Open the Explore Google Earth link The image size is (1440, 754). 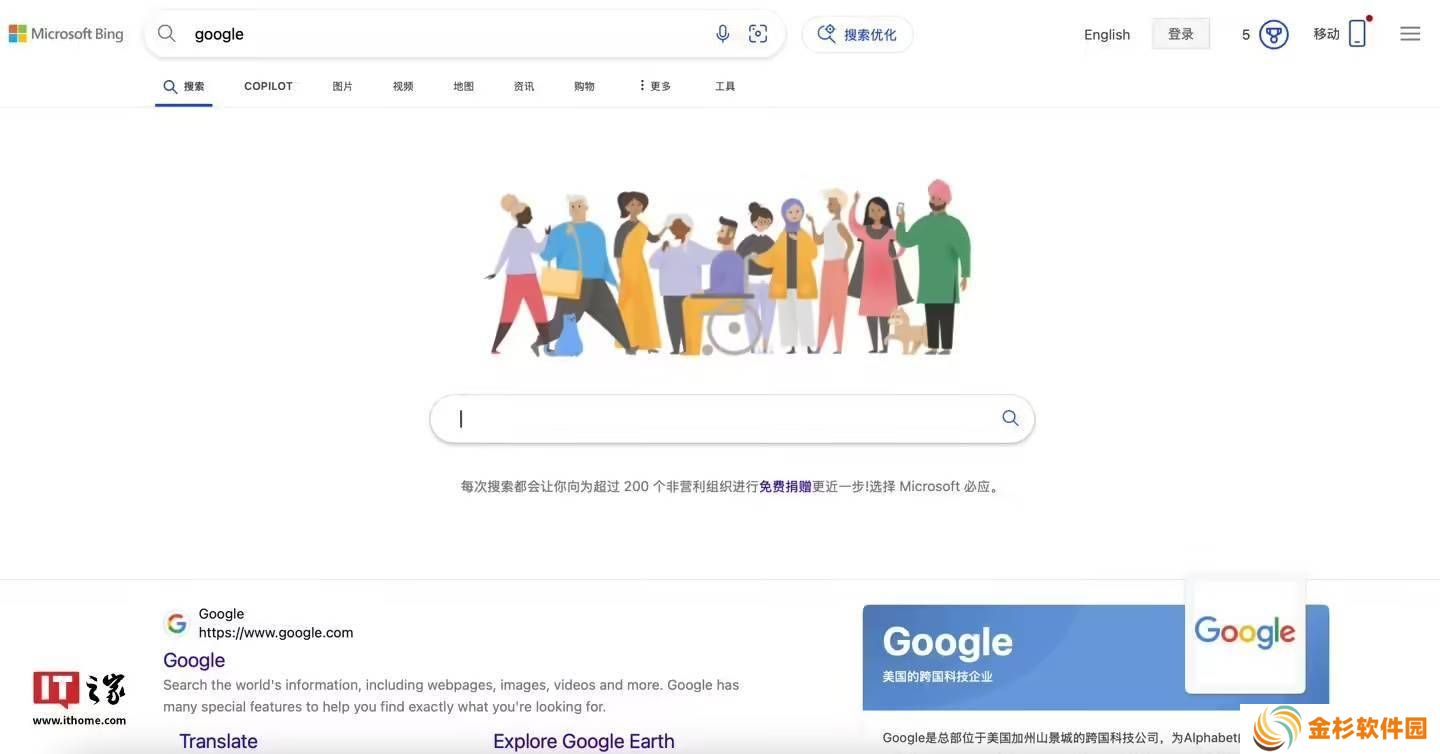(x=584, y=741)
